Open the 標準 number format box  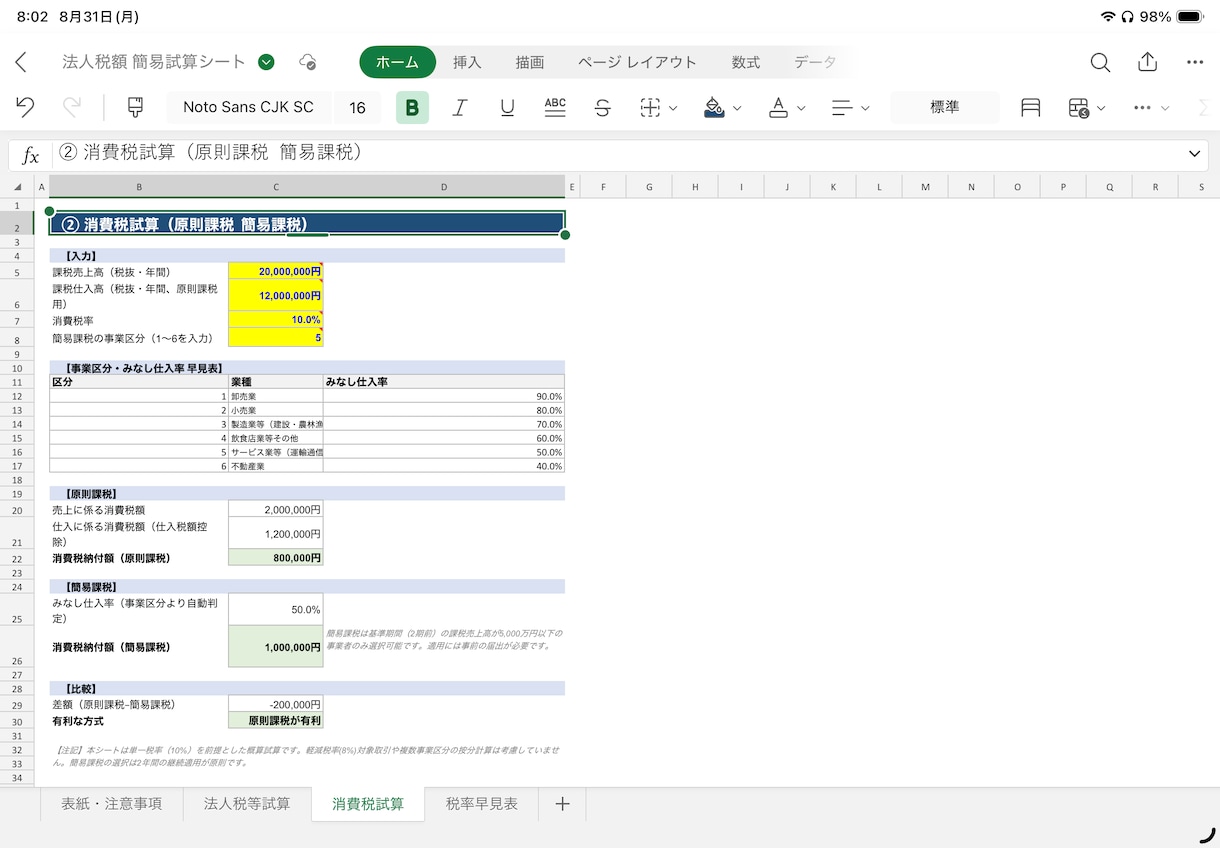click(x=945, y=107)
